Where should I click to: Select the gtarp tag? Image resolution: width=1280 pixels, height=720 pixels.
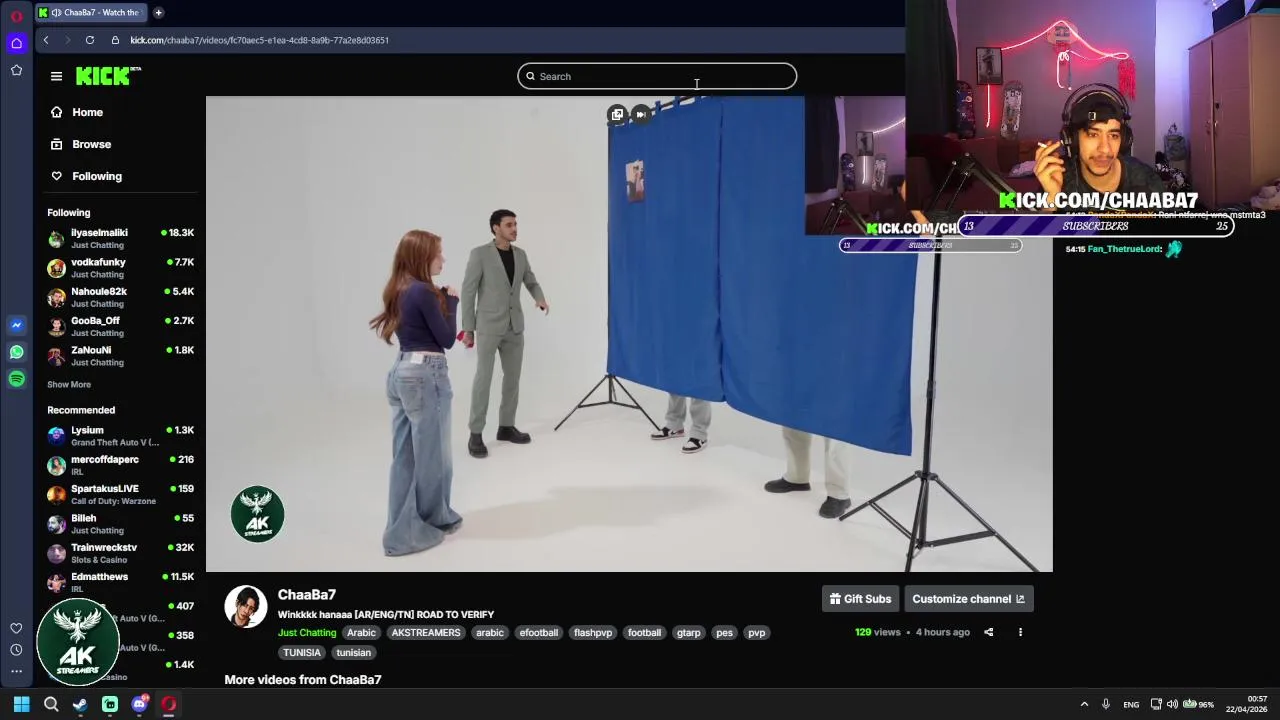pyautogui.click(x=689, y=632)
